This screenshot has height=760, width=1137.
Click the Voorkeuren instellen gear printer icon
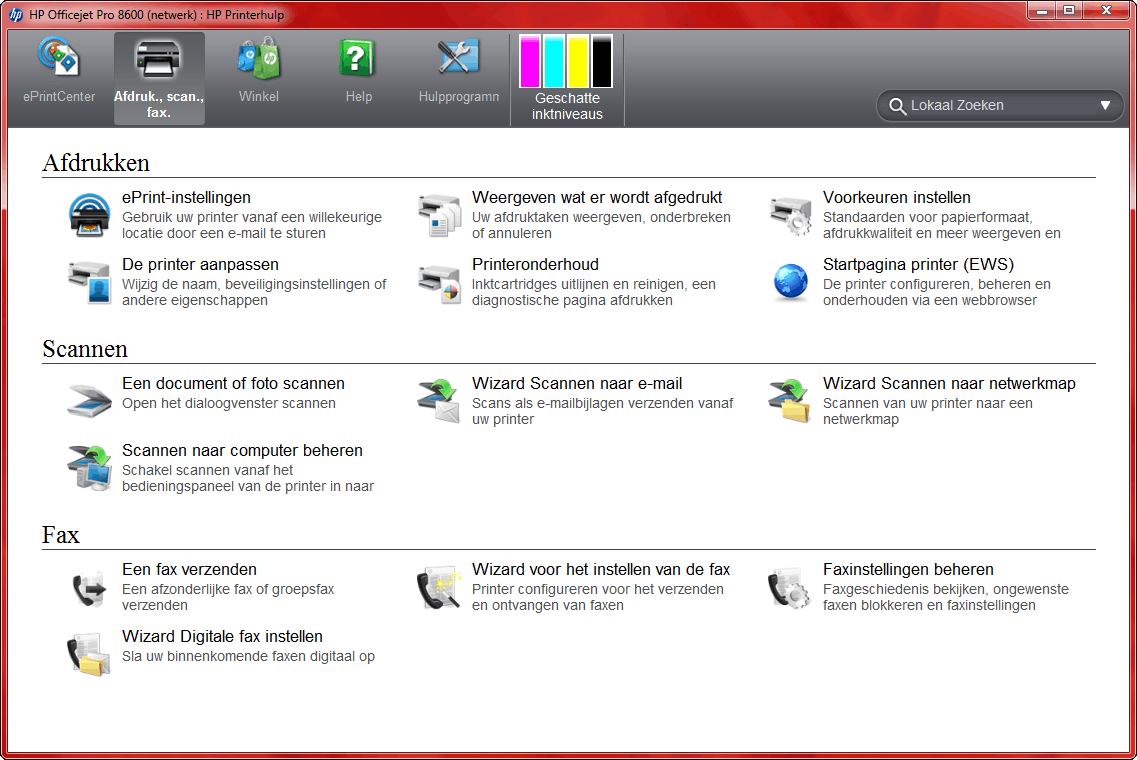[x=790, y=215]
